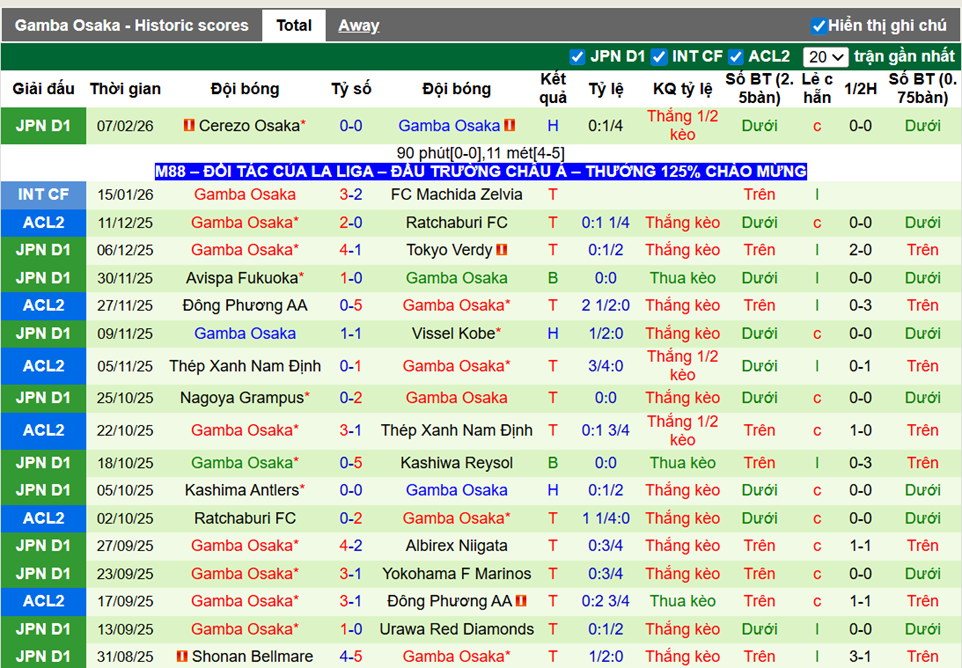The height and width of the screenshot is (668, 962).
Task: Click the date 05/11/25
Action: (x=125, y=366)
